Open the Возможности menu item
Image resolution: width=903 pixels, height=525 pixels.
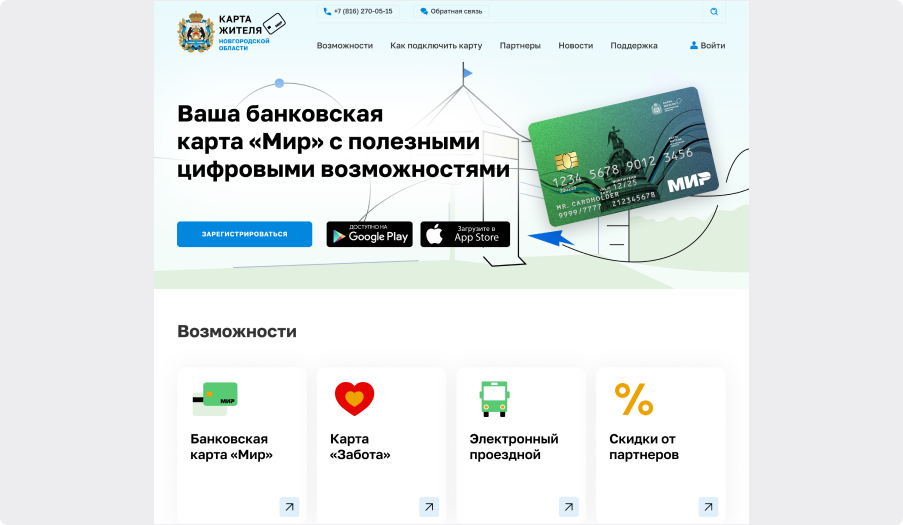[344, 45]
